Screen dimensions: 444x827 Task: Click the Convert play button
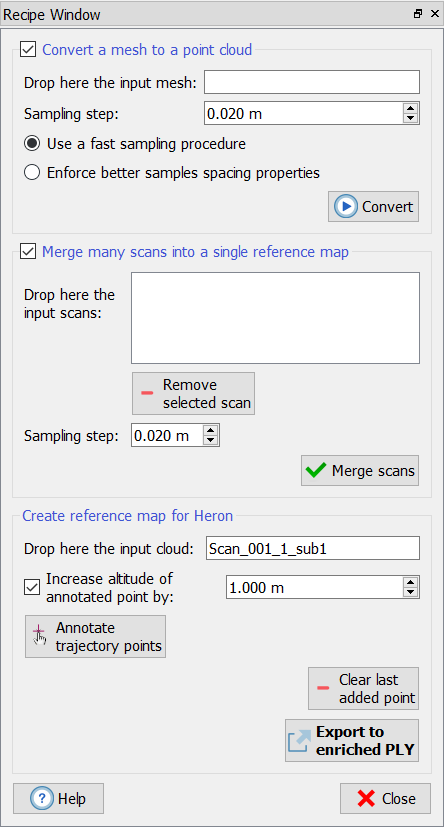coord(374,206)
